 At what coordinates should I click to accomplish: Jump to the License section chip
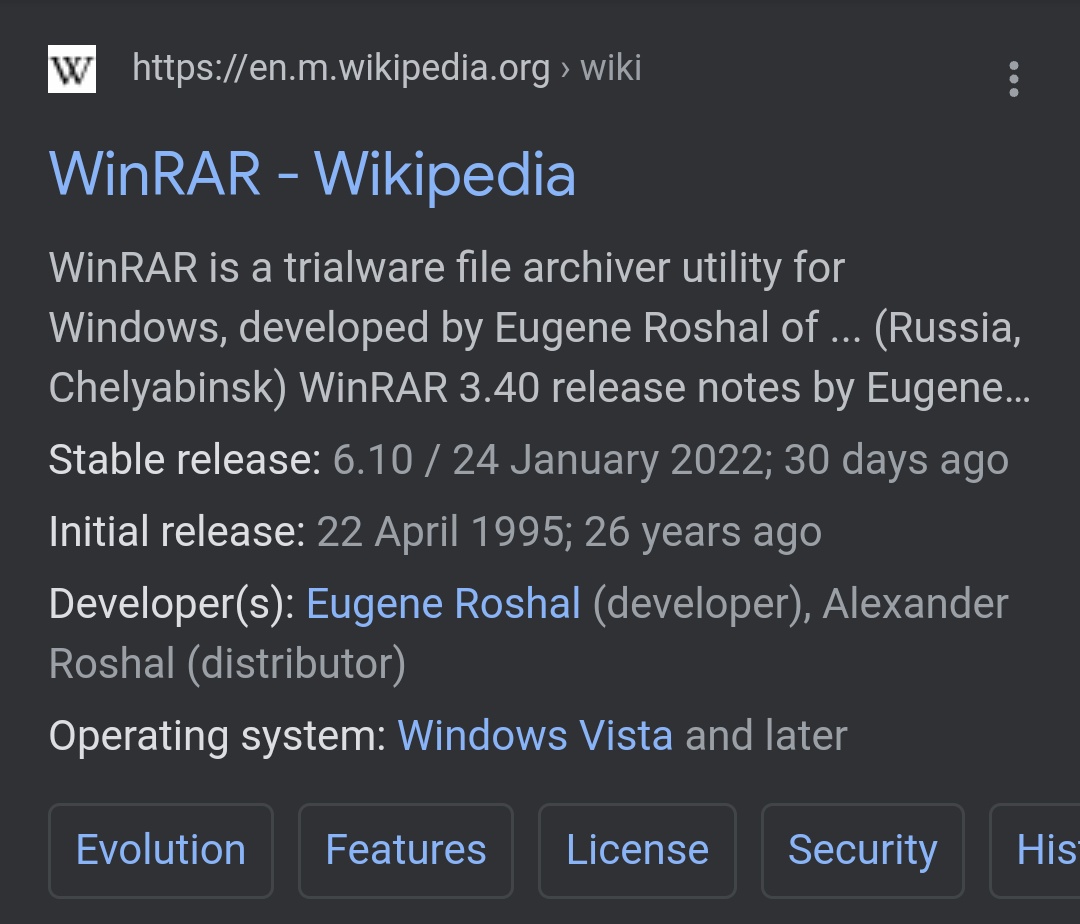637,850
